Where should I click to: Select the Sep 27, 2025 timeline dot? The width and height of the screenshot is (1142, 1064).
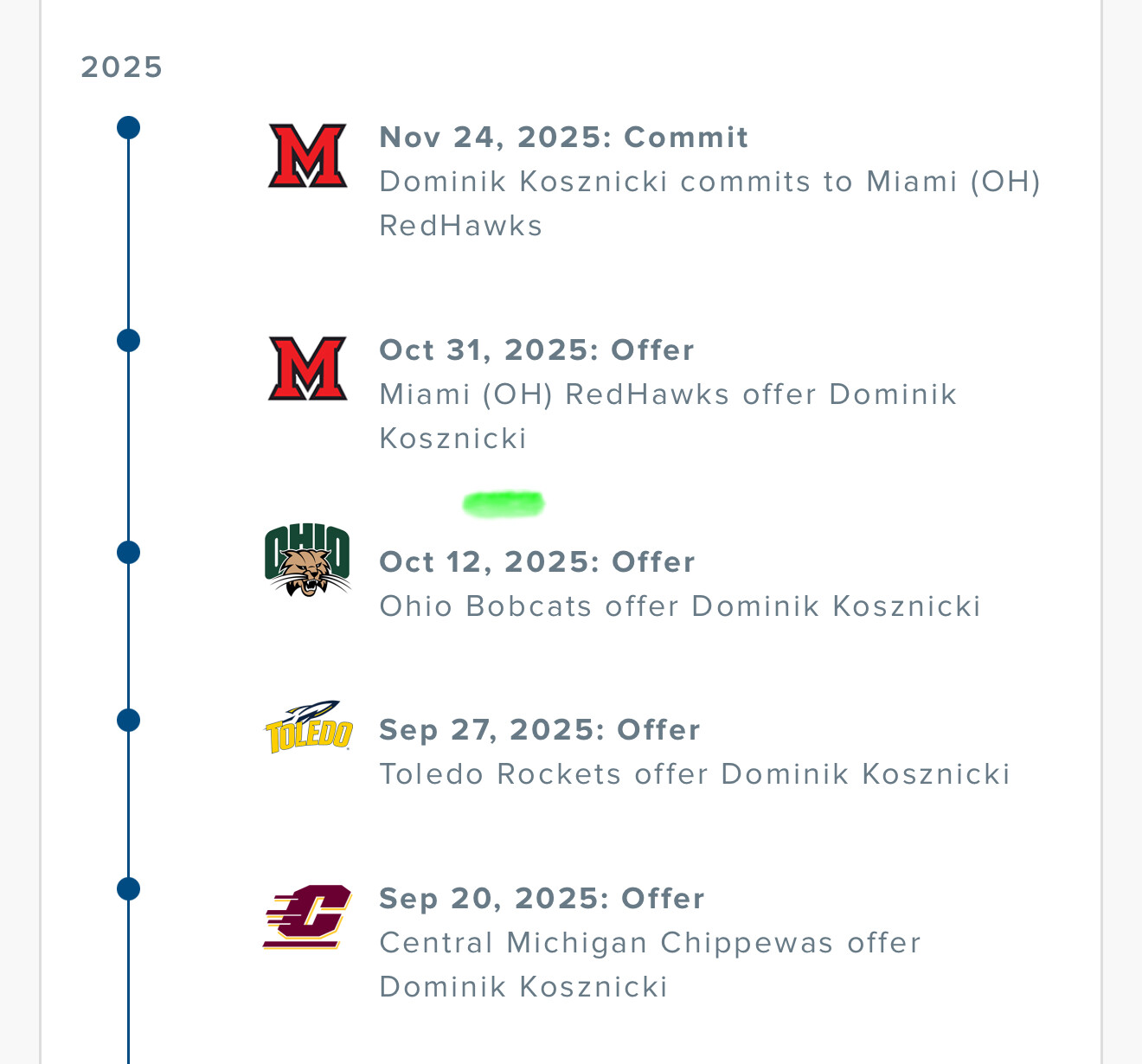pos(128,721)
